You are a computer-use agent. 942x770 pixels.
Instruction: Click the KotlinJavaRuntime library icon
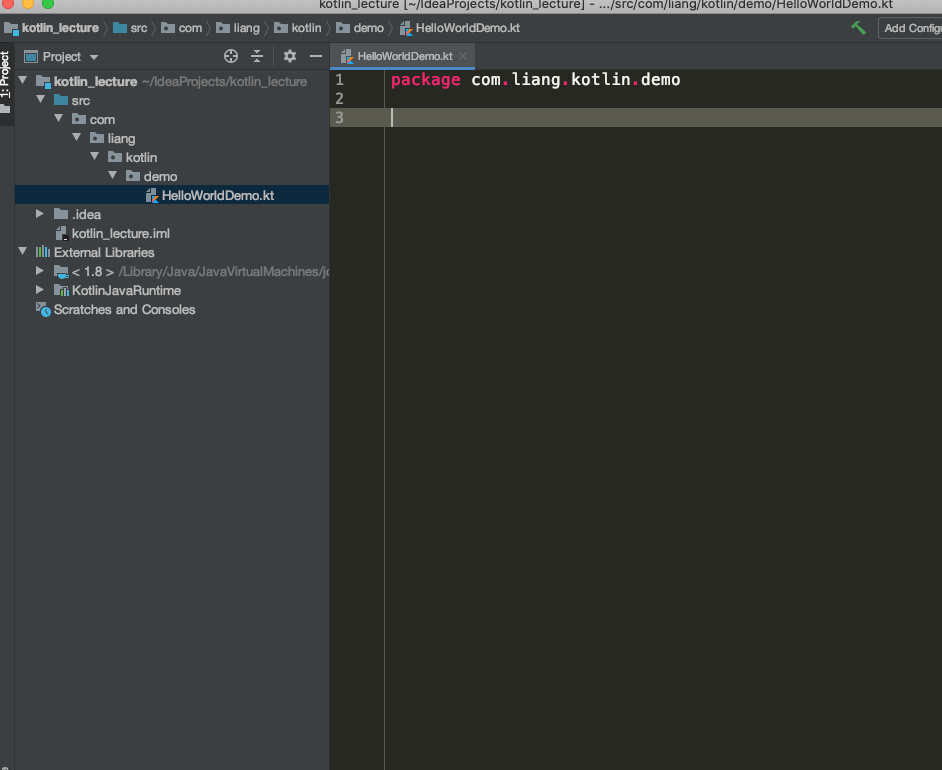(x=61, y=291)
